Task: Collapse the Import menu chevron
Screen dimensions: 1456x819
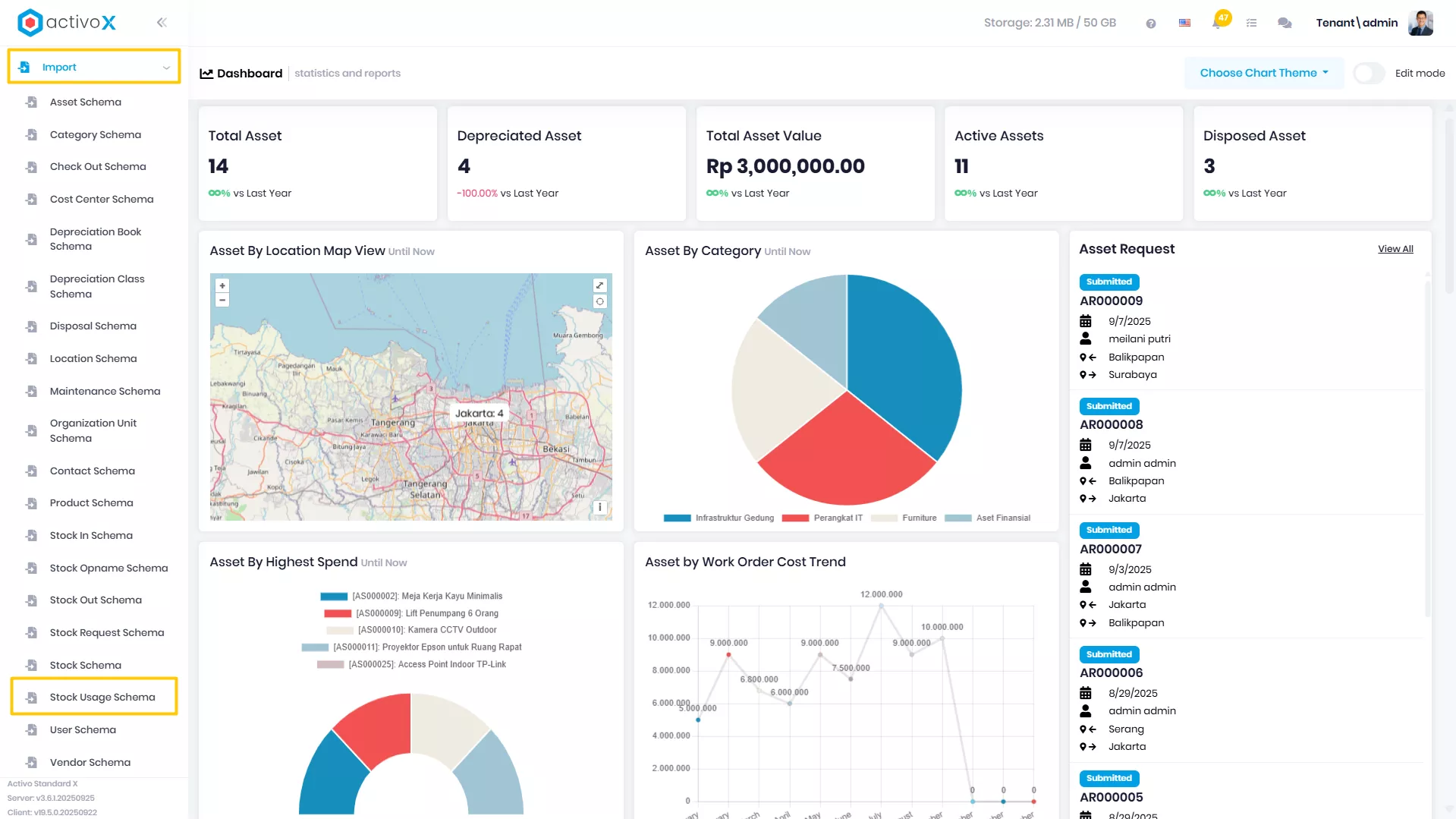Action: 166,68
